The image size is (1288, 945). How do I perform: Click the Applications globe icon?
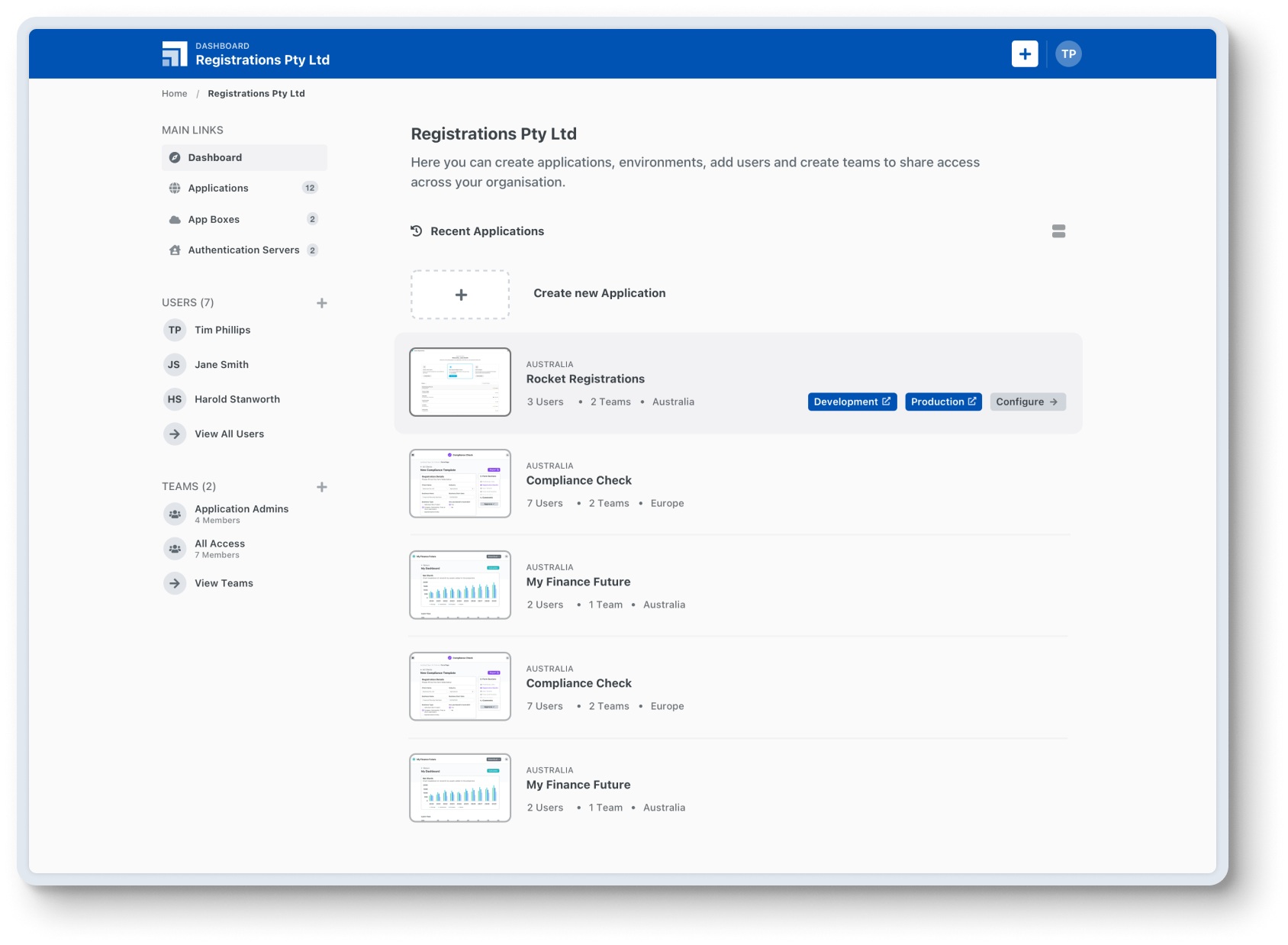(175, 188)
